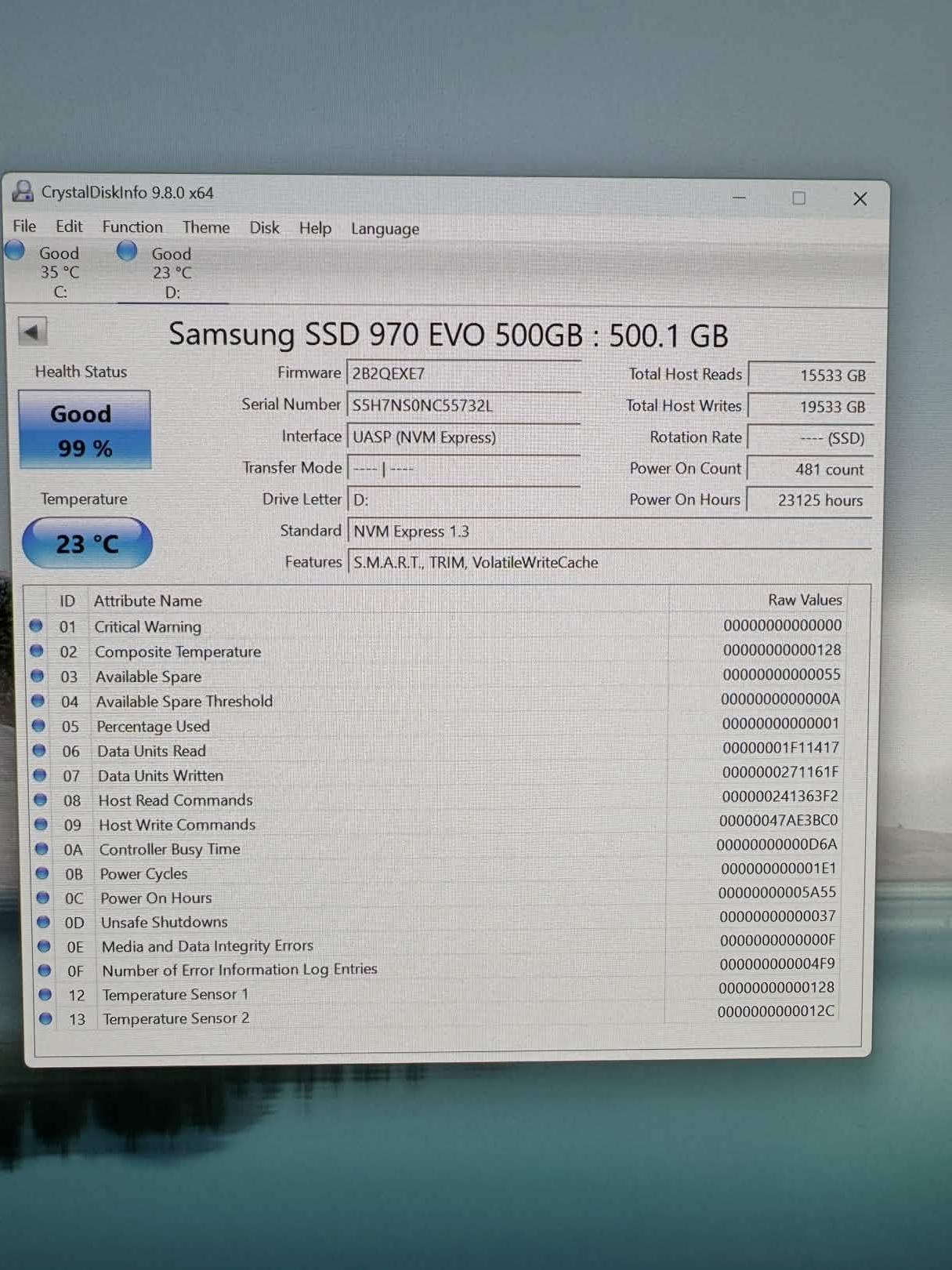Click the status dot for Critical Warning
This screenshot has width=952, height=1270.
pos(36,626)
